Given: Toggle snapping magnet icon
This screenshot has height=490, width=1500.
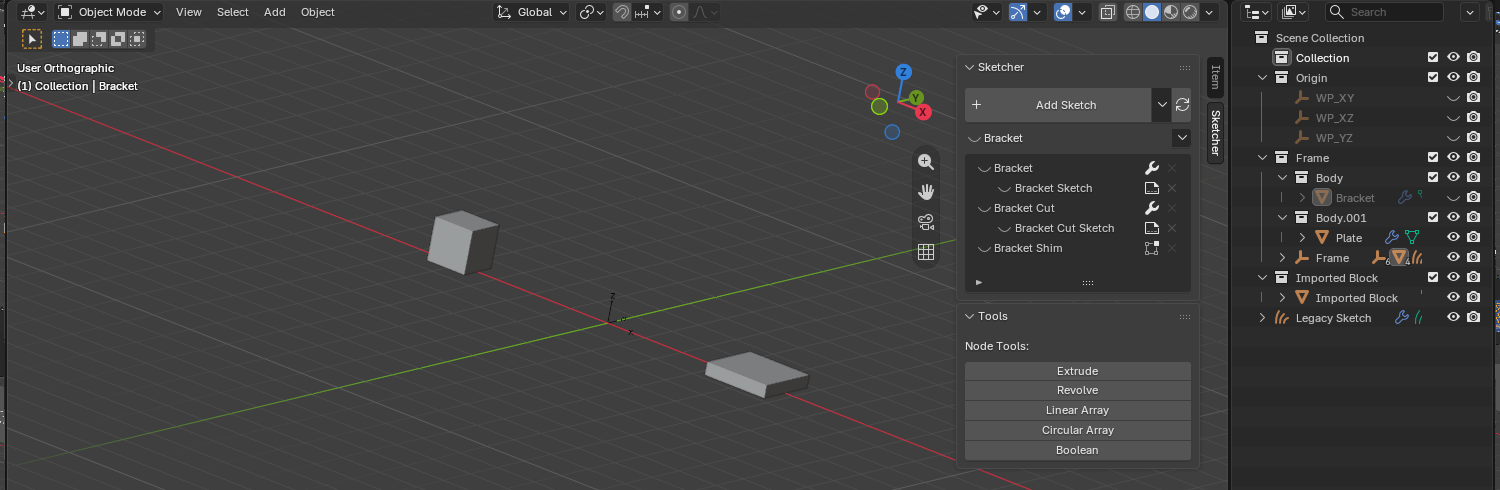Looking at the screenshot, I should pyautogui.click(x=622, y=12).
